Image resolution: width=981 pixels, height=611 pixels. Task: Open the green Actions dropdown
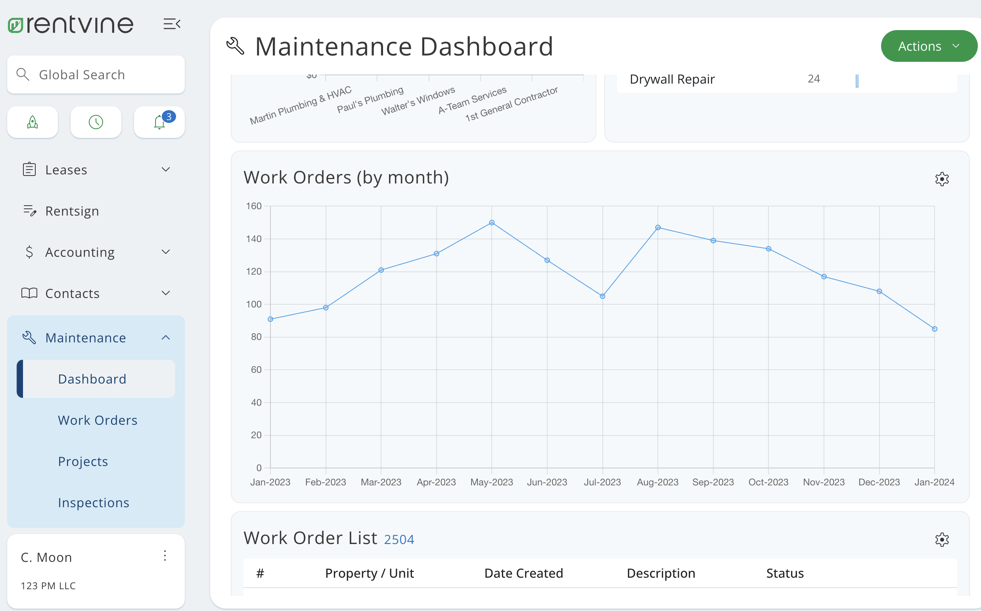(928, 46)
